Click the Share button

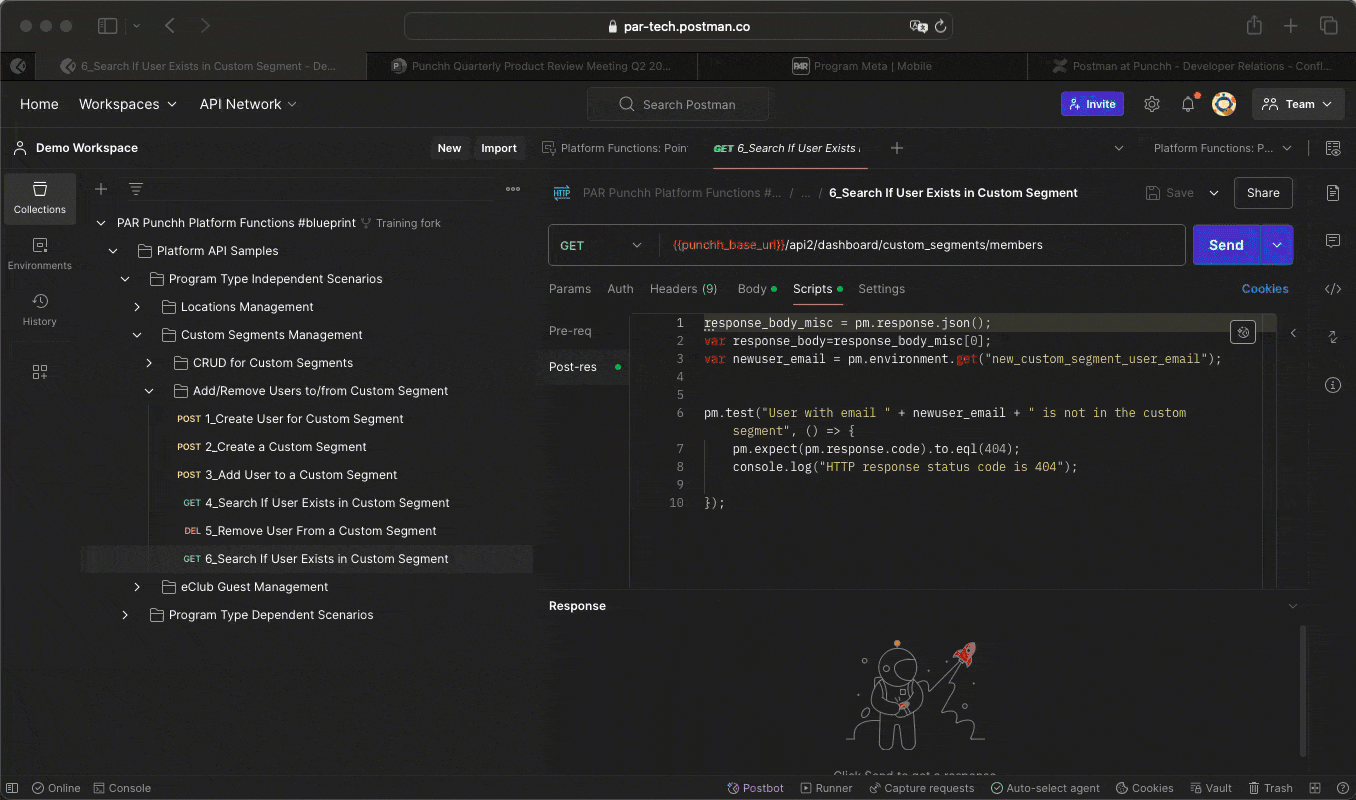[x=1263, y=193]
